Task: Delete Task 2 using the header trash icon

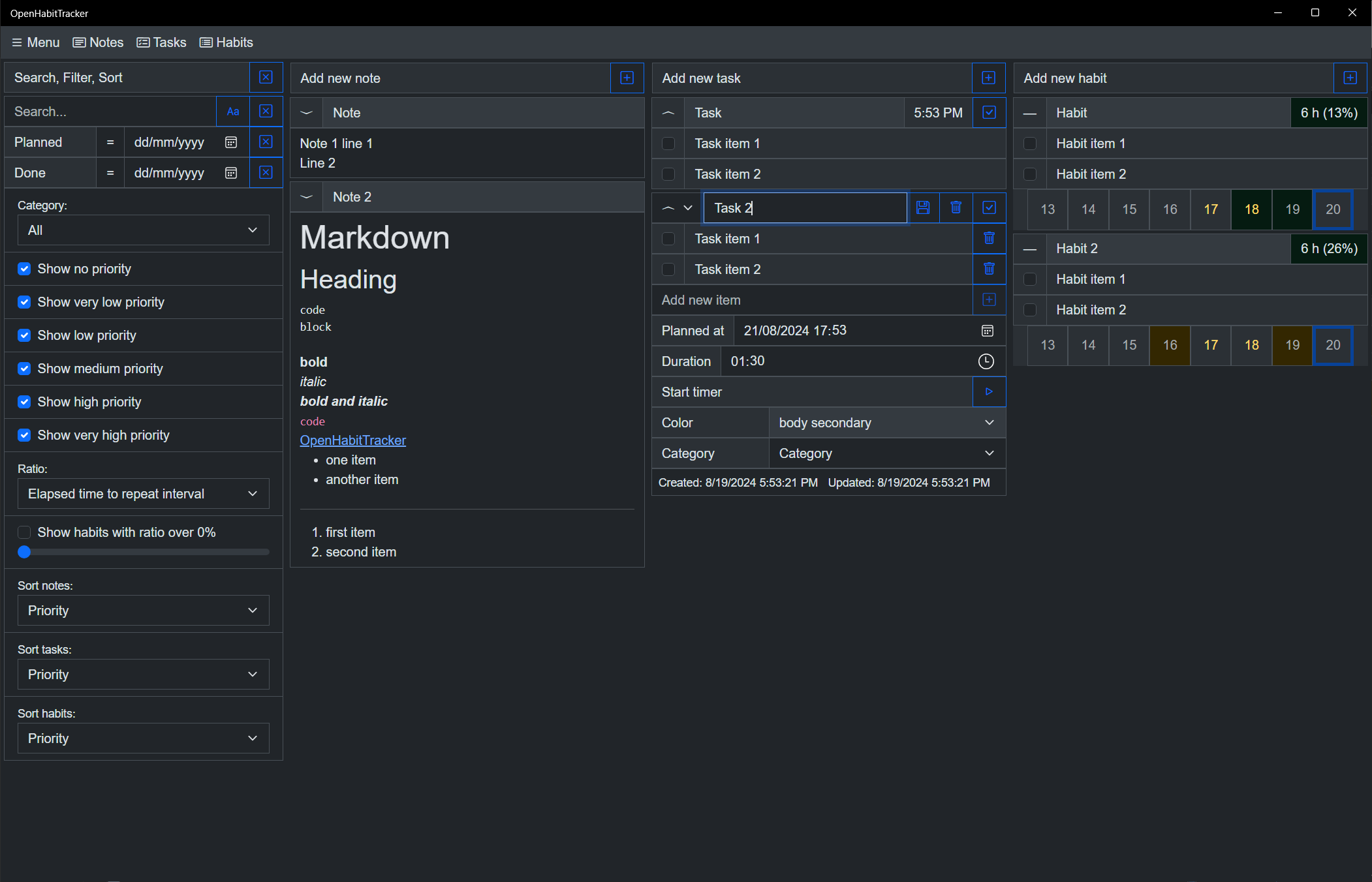Action: click(x=956, y=207)
